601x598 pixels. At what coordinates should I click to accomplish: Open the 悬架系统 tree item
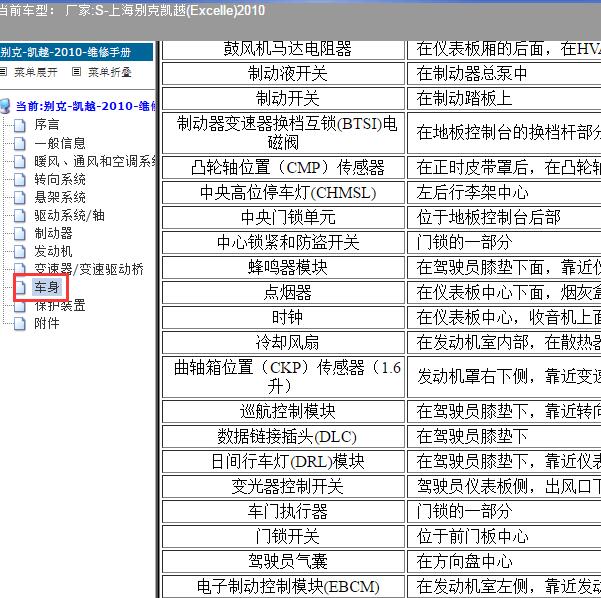coord(60,197)
